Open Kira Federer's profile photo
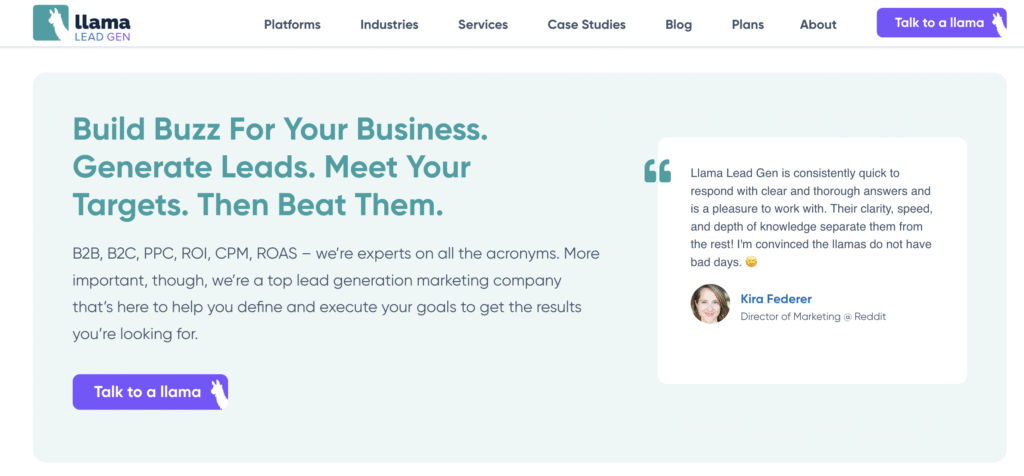 (711, 304)
